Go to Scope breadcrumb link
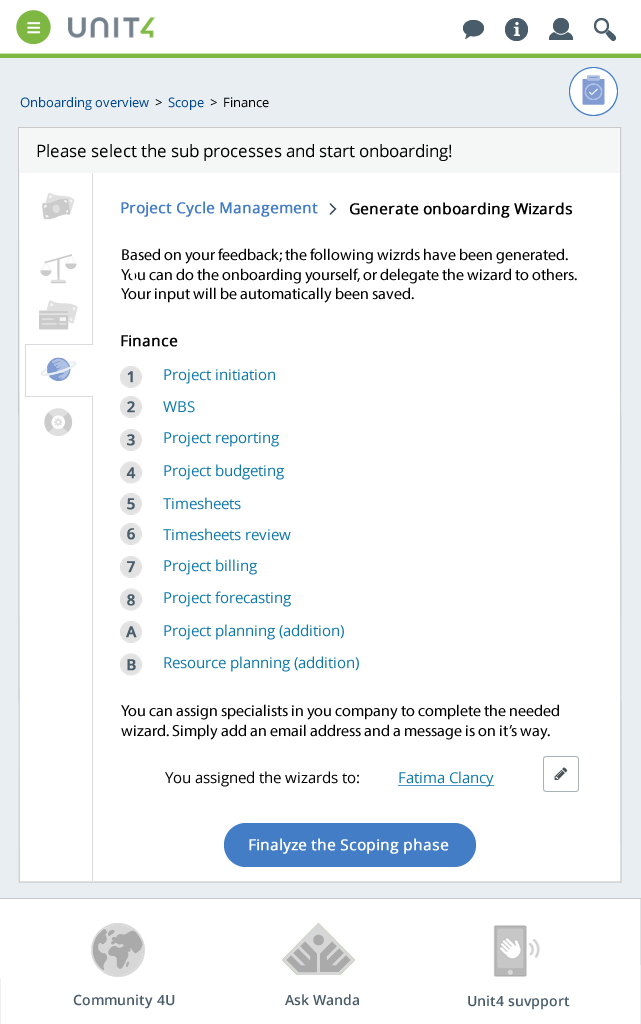641x1024 pixels. 186,103
